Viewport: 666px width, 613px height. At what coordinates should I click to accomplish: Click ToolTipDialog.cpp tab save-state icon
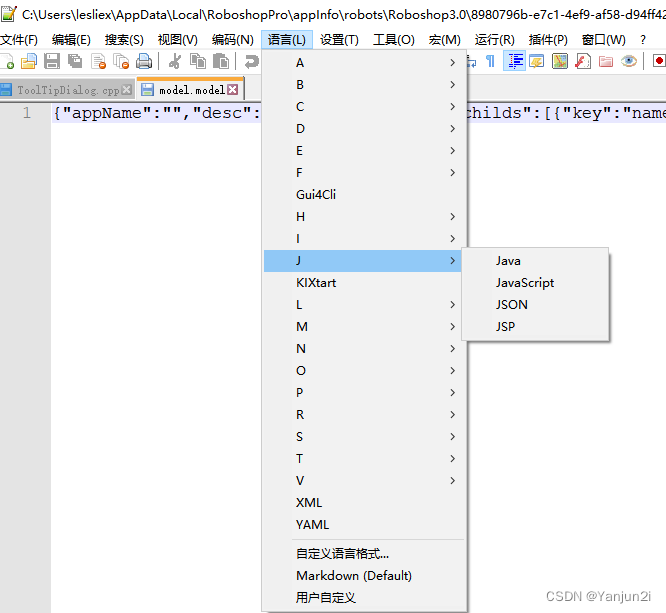[x=6, y=90]
